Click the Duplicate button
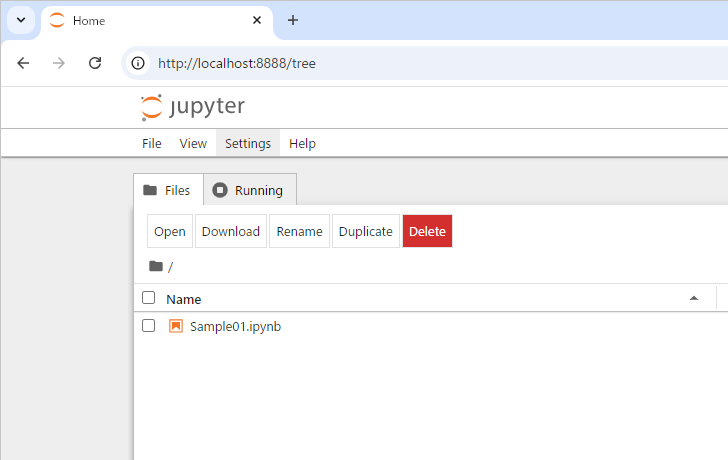Screen dimensions: 728x460 pos(366,231)
